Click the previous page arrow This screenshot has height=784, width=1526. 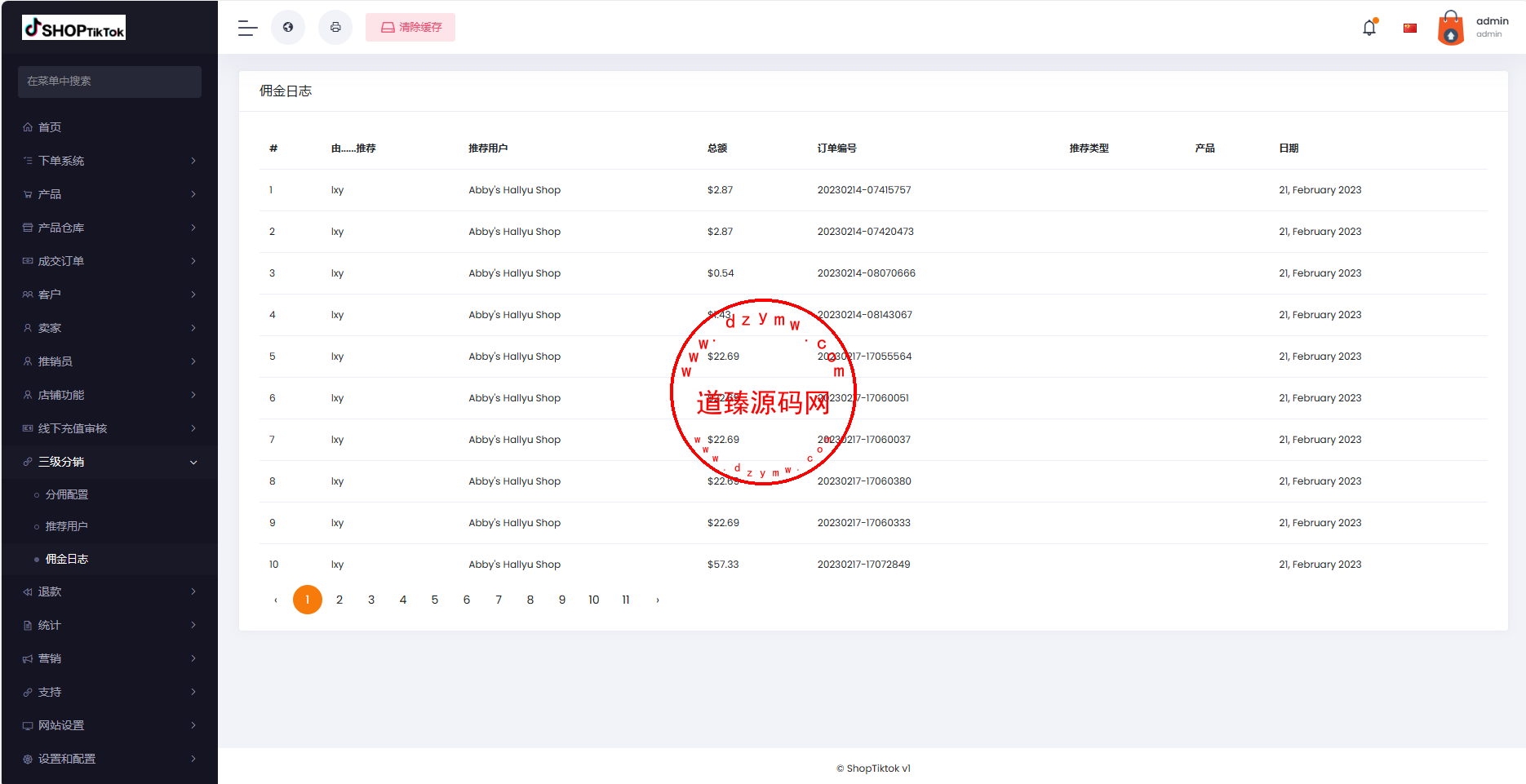coord(276,600)
